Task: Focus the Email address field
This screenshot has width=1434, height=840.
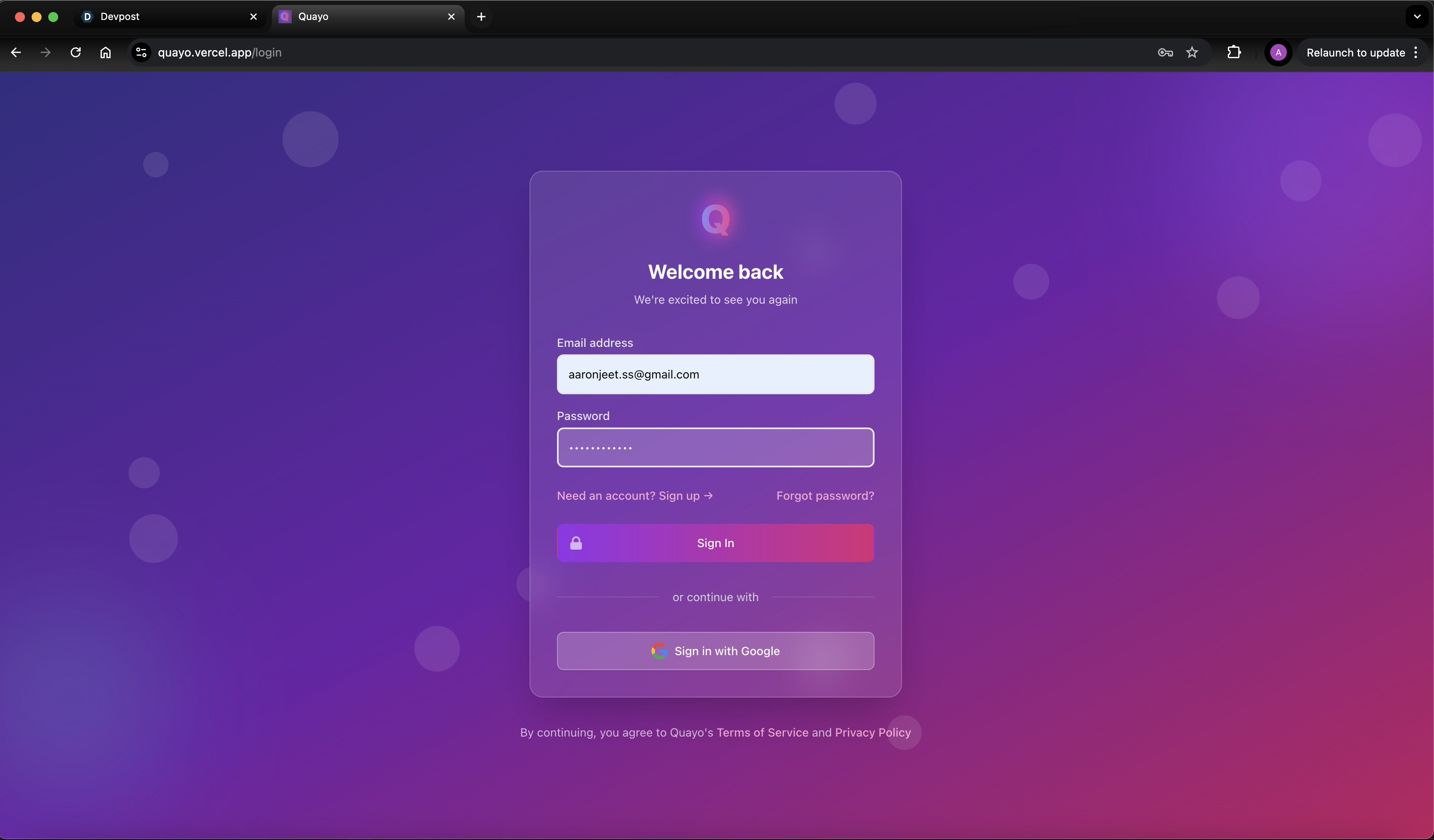Action: [715, 374]
